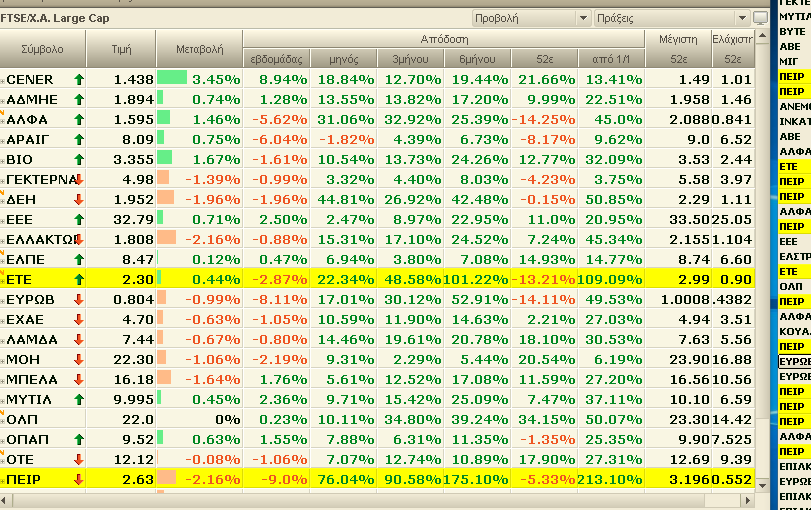Screen dimensions: 811x510
Task: Select the highlighted ΠΕΙΡ symbol
Action: tap(23, 479)
